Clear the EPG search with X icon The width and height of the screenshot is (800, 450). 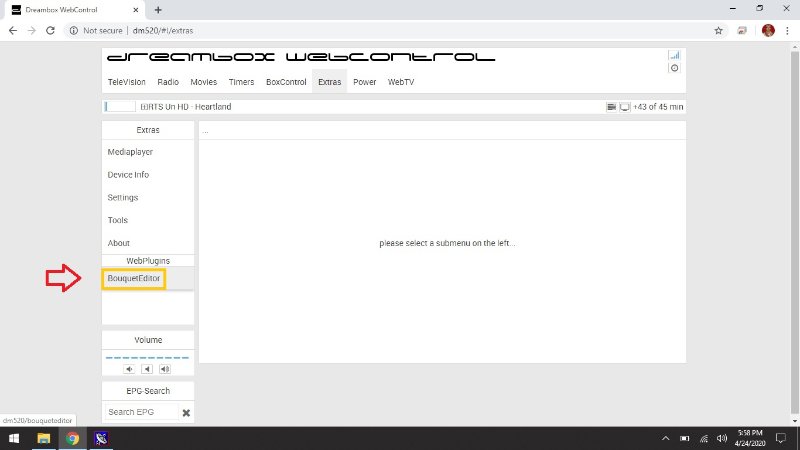(x=186, y=412)
